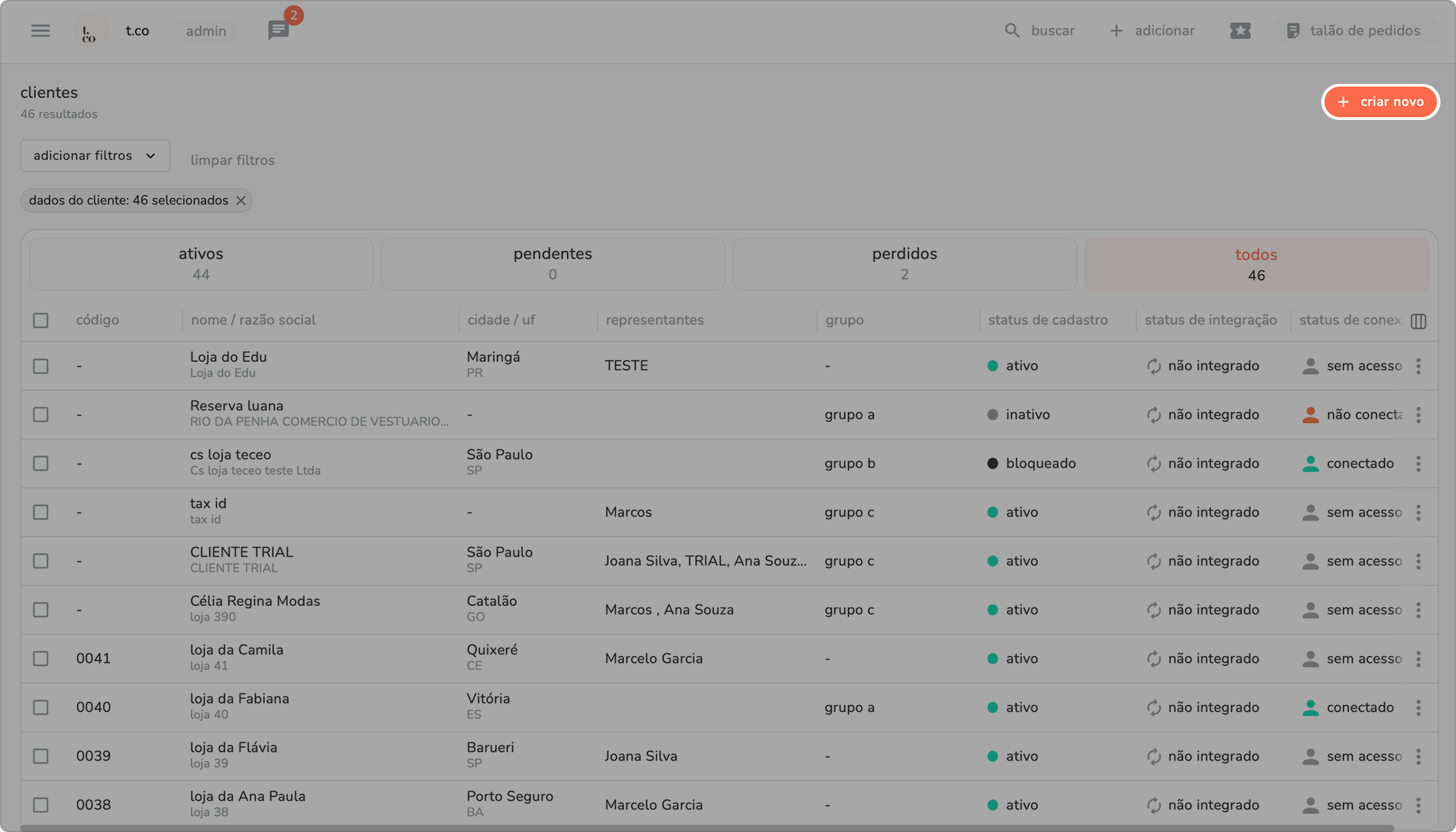
Task: Toggle the select-all checkbox in table header
Action: tap(41, 320)
